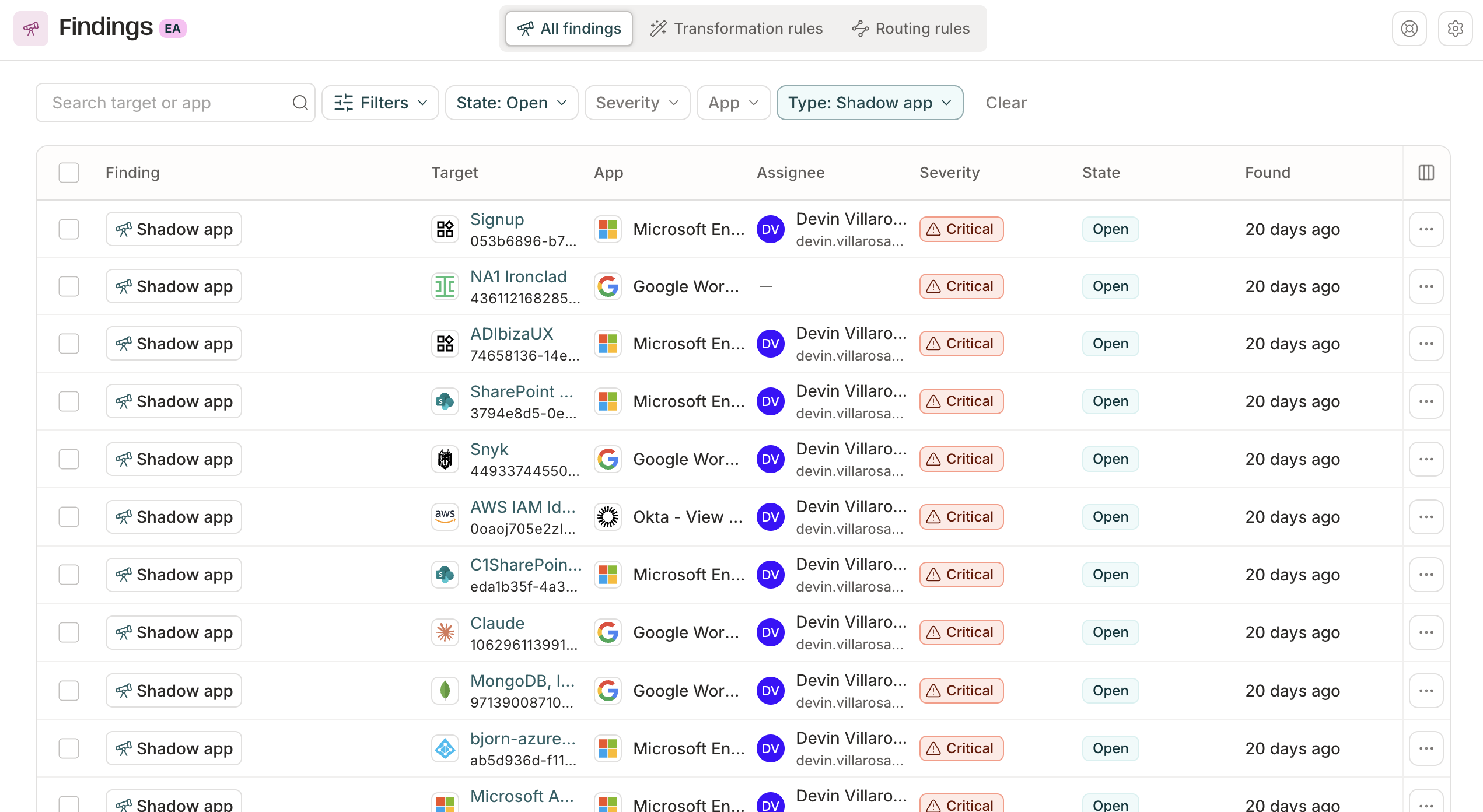Clear all applied filters
The height and width of the screenshot is (812, 1483).
click(x=1006, y=103)
